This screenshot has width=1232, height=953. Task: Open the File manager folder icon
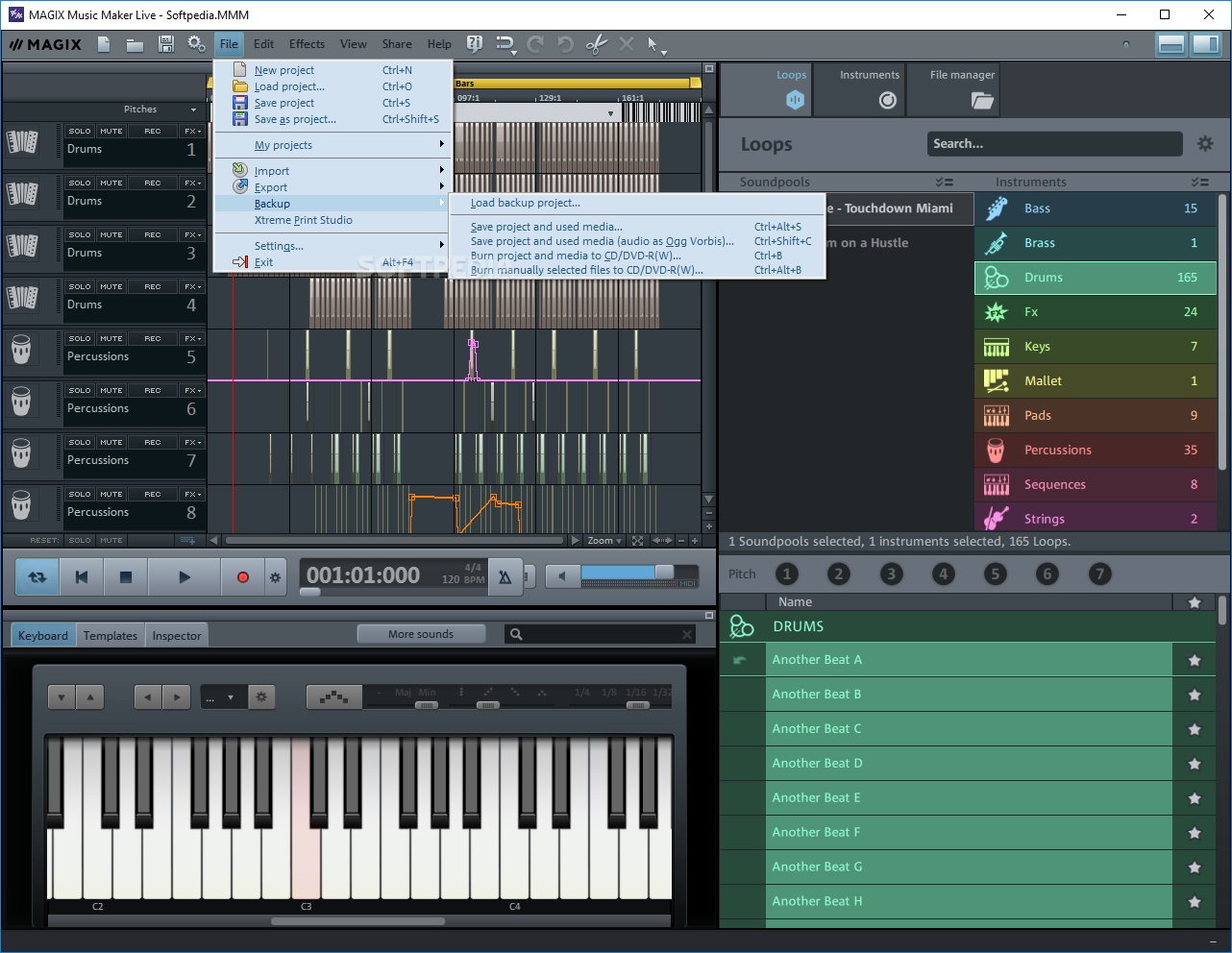pyautogui.click(x=981, y=100)
